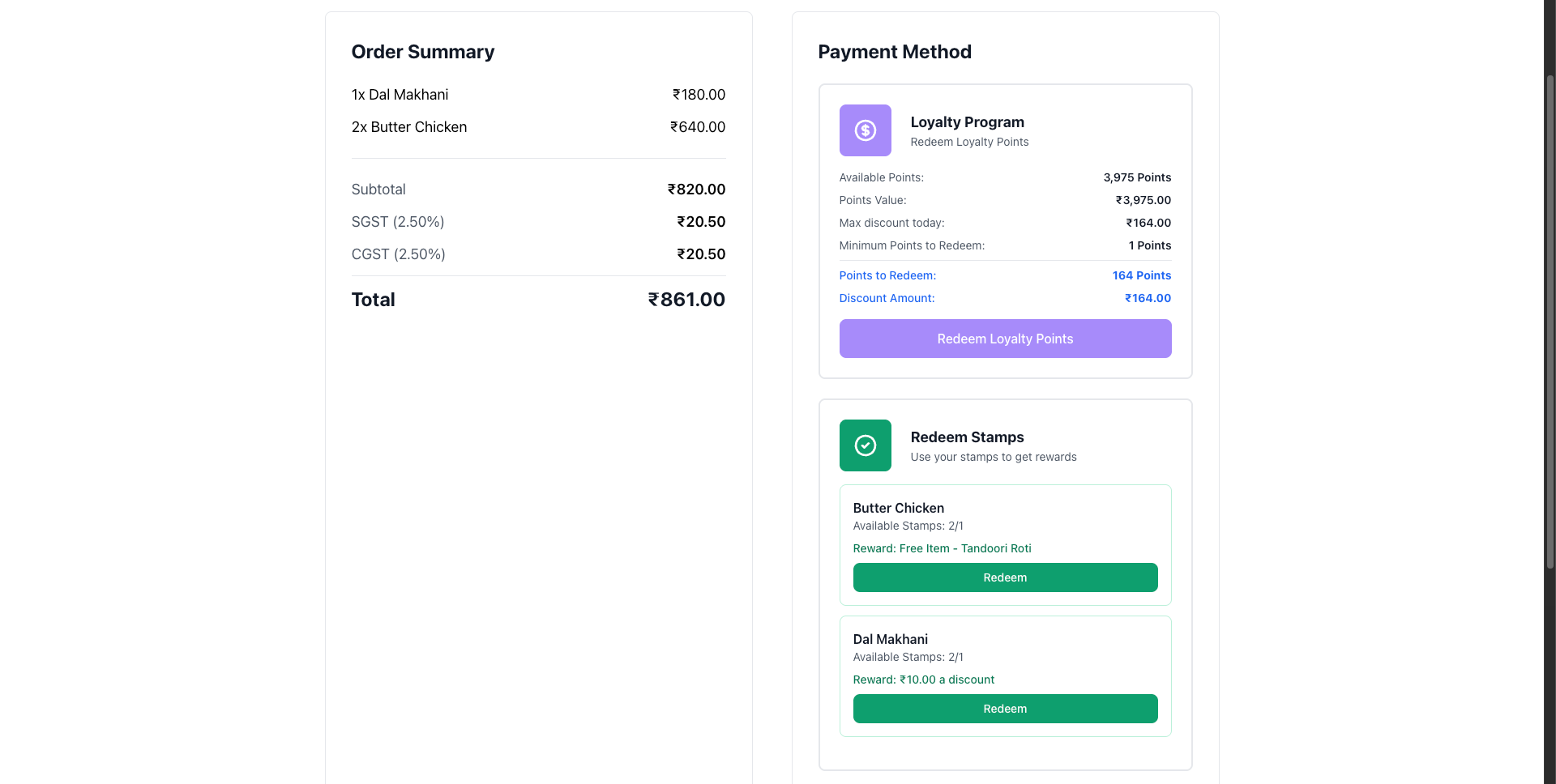
Task: Click the 2x Butter Chicken line item
Action: [408, 127]
